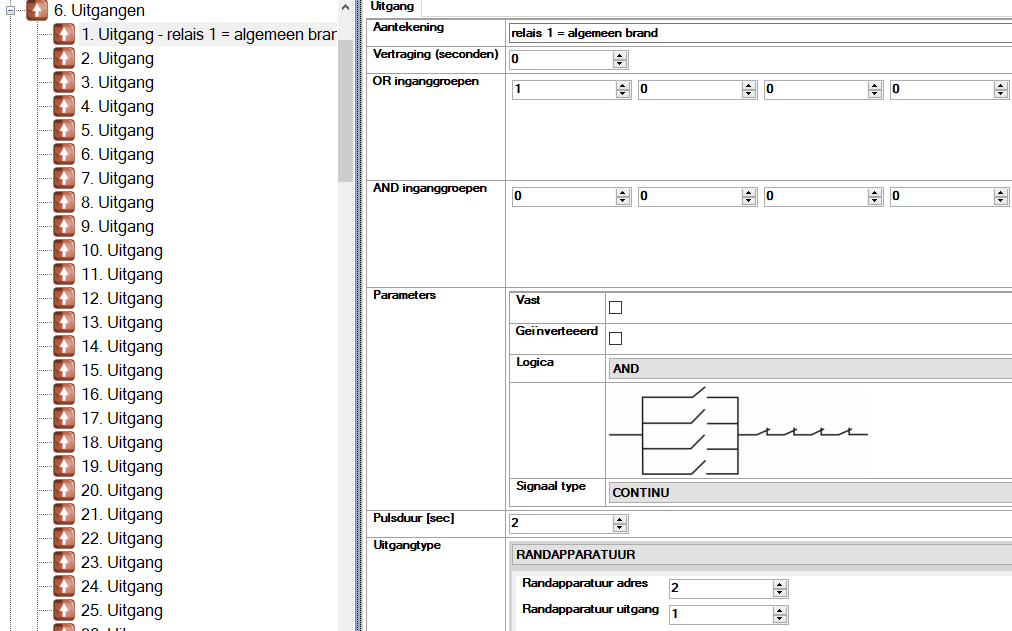
Task: Click the icon of 18. Uitgang
Action: coord(64,441)
